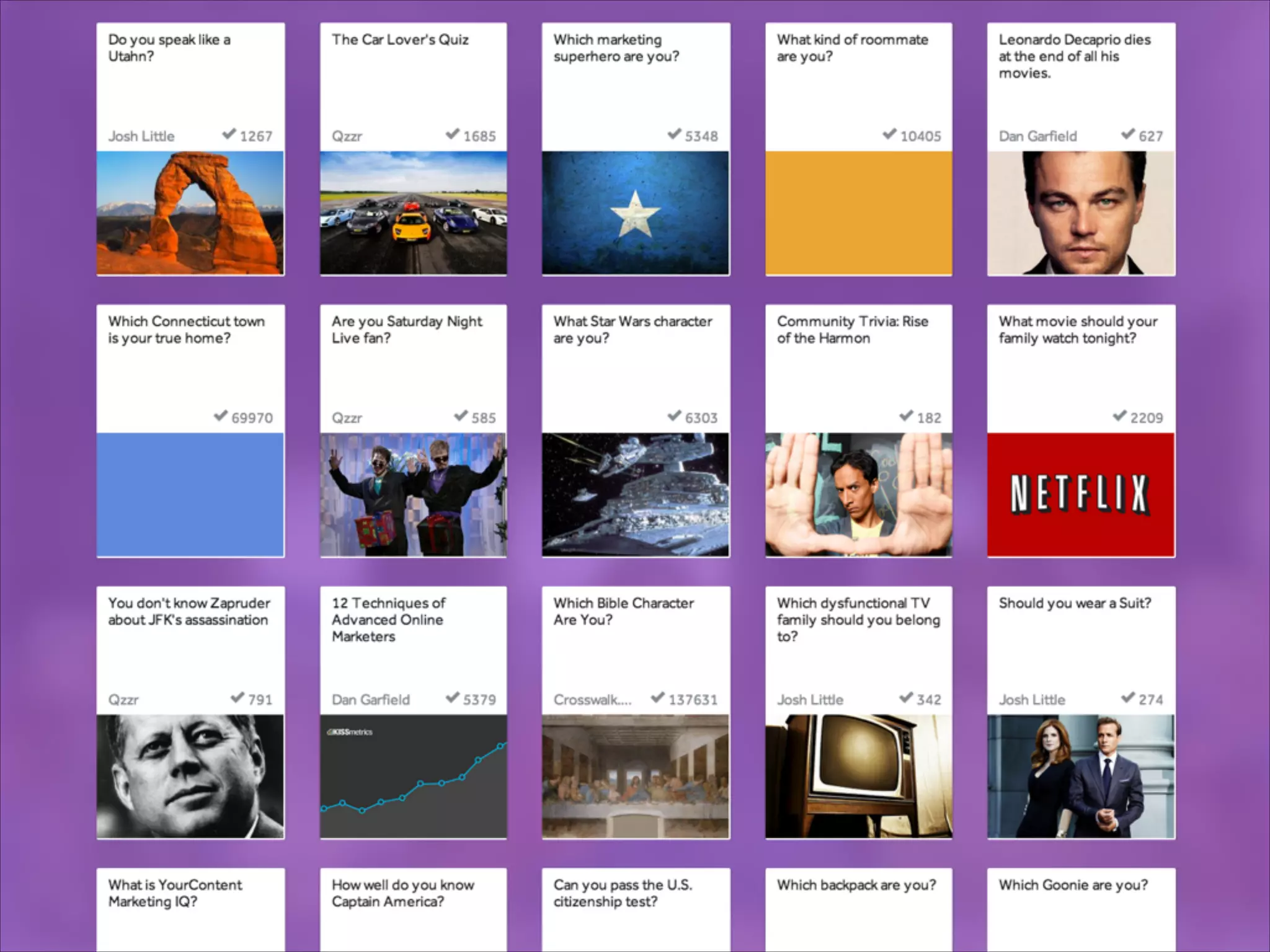Open 'Should you wear a Suit?' quiz

tap(1074, 603)
